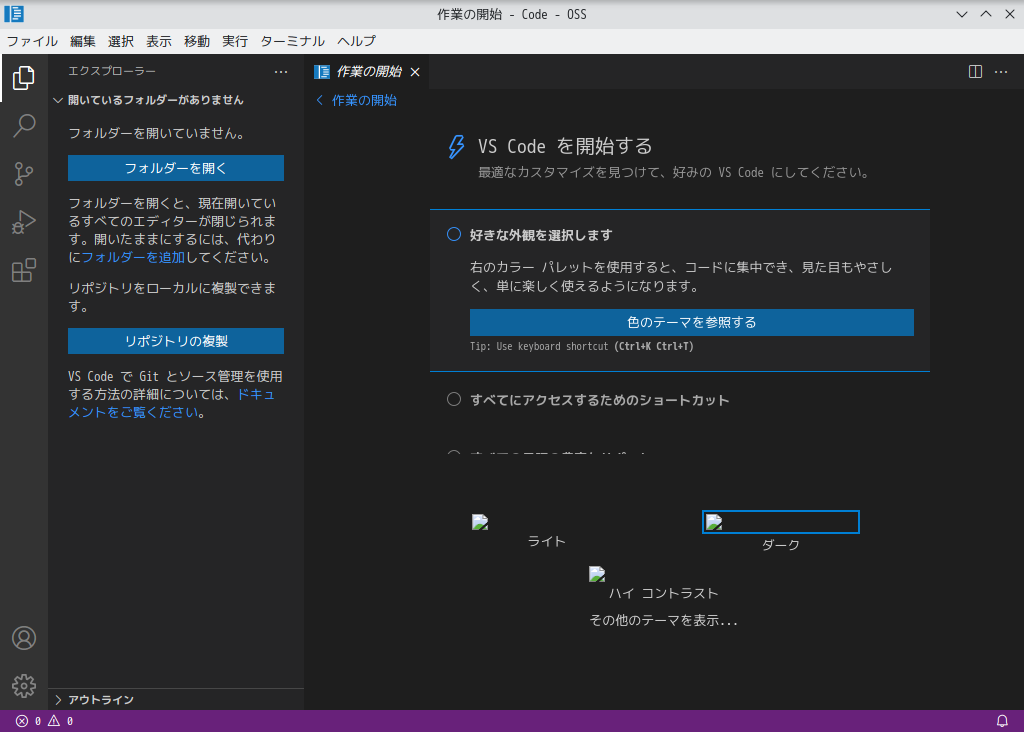
Task: Switch to the 作業の開始 editor tab
Action: [x=368, y=72]
